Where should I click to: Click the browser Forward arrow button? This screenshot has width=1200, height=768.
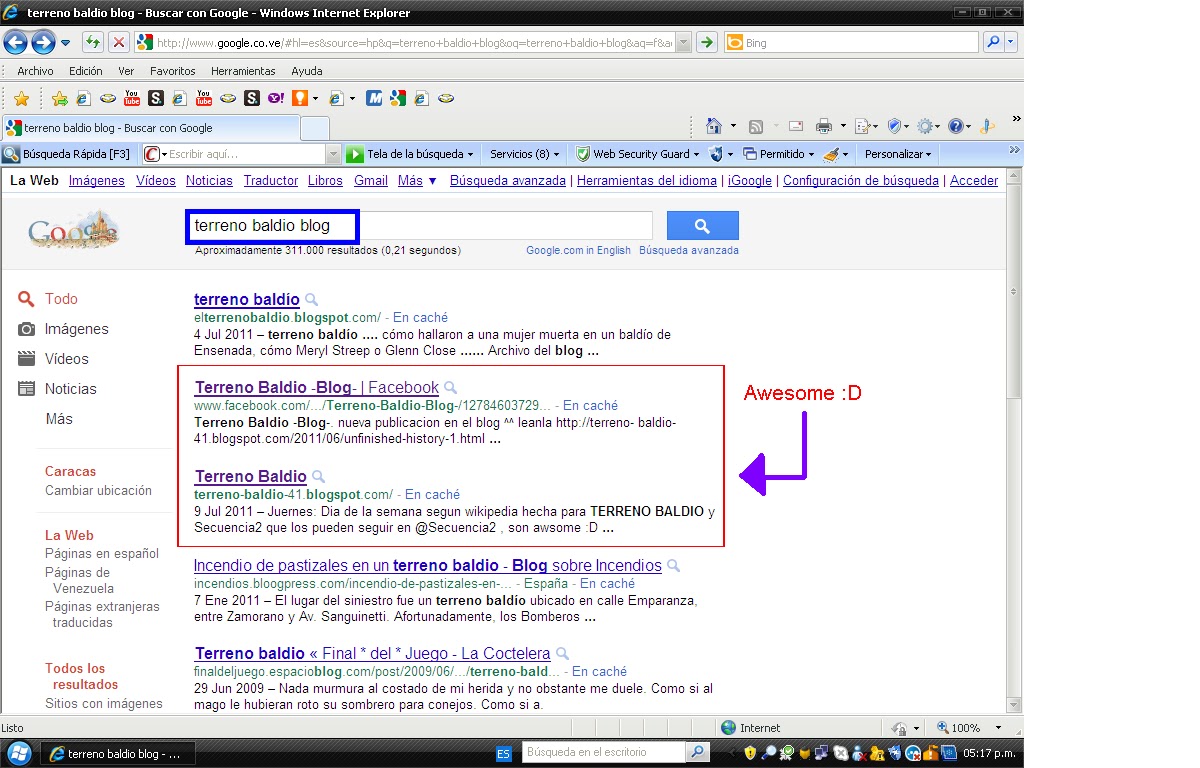click(x=43, y=42)
